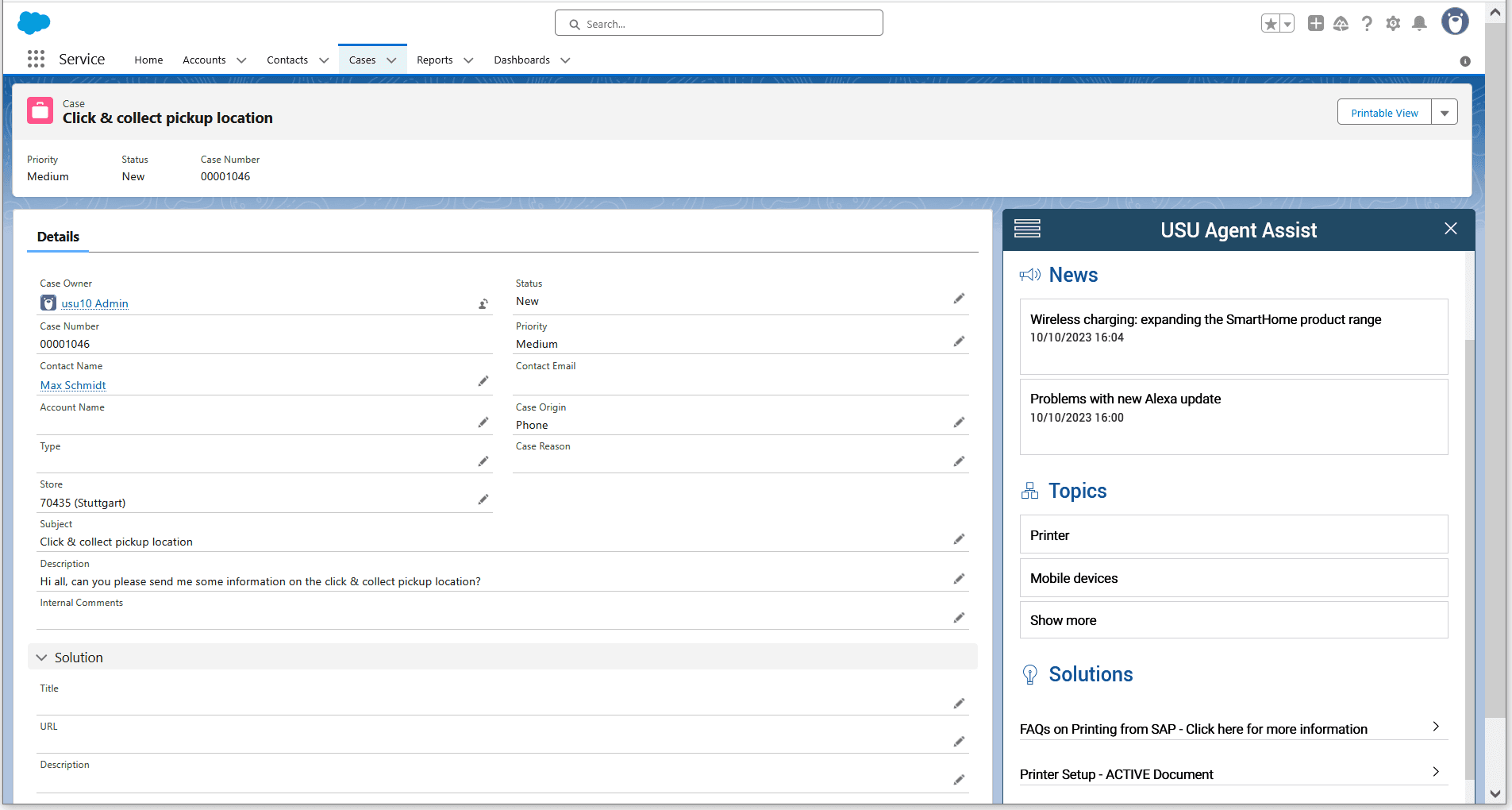
Task: Select the Mobile devices topic
Action: coord(1233,577)
